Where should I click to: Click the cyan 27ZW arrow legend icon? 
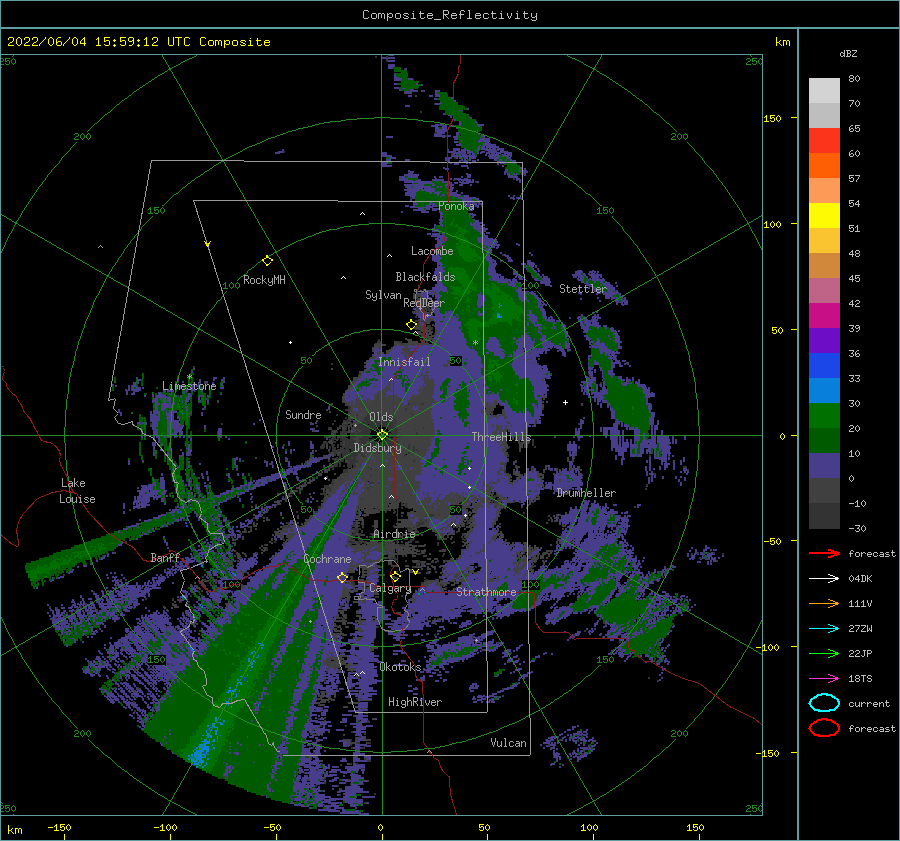point(824,629)
